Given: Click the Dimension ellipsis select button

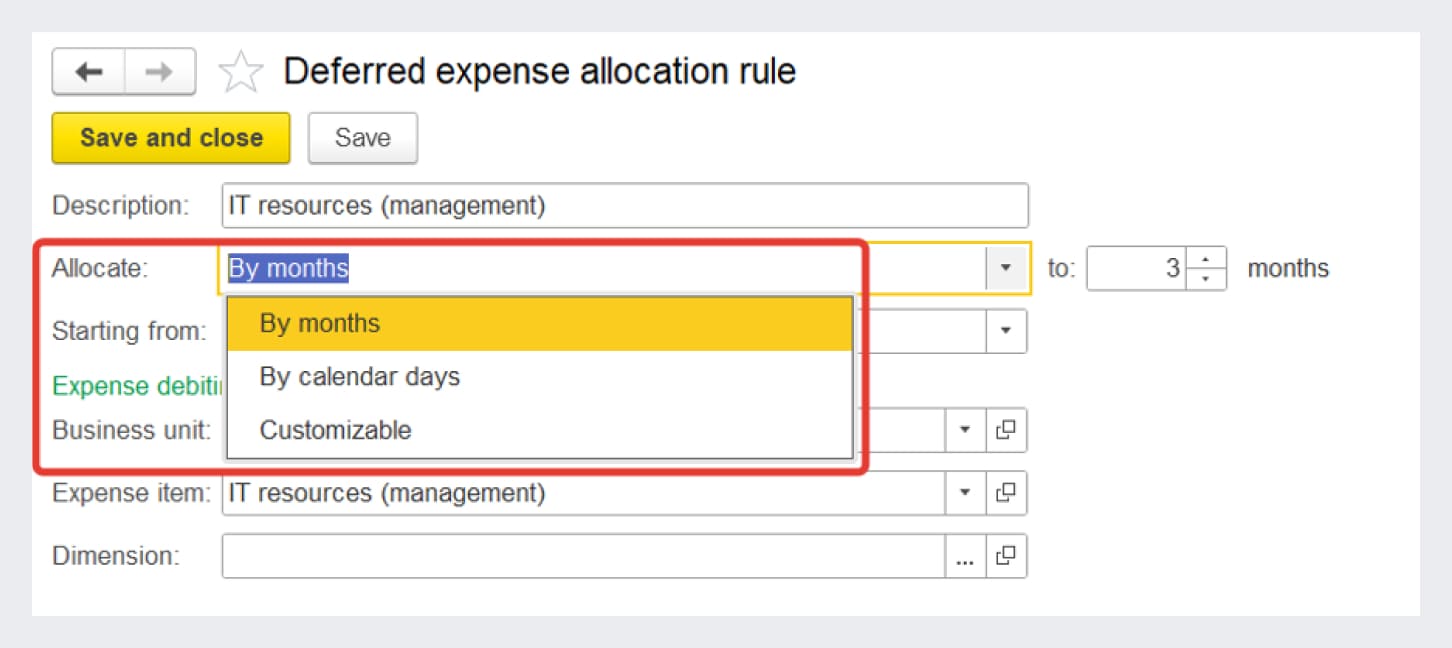Looking at the screenshot, I should click(x=965, y=556).
